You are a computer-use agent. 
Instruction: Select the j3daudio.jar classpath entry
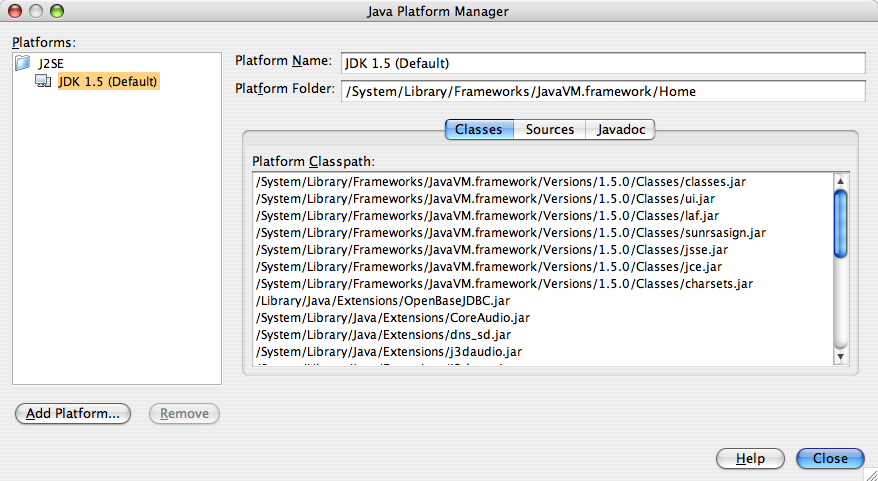tap(389, 352)
